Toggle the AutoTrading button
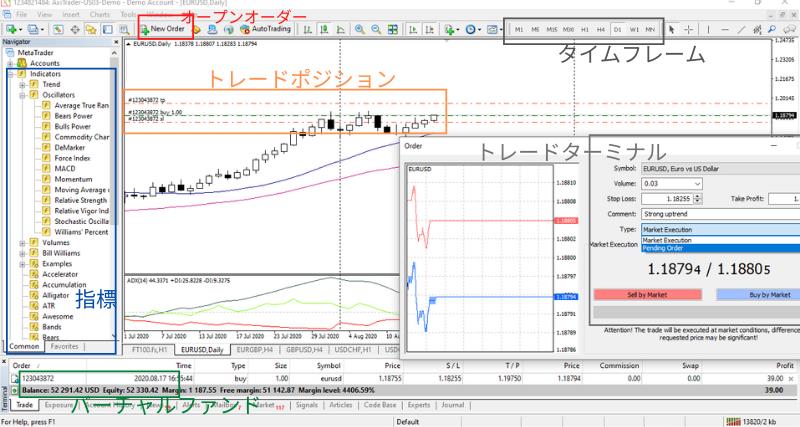800x427 pixels. click(x=263, y=29)
